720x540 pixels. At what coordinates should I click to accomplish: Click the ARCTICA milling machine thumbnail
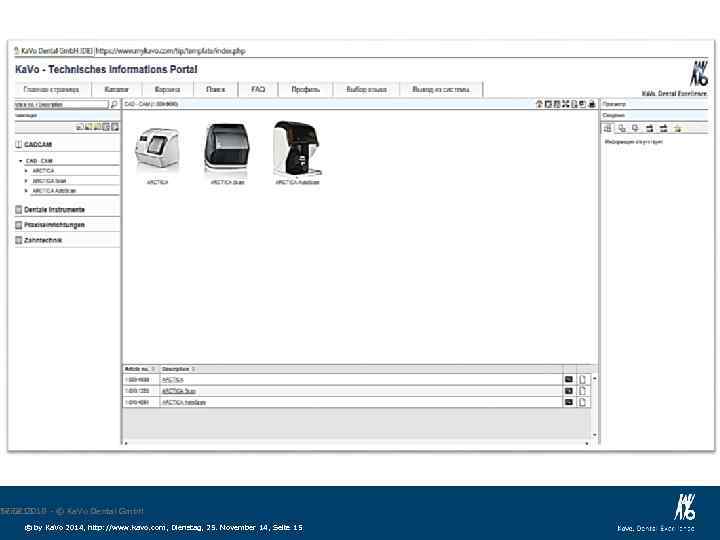pos(157,150)
